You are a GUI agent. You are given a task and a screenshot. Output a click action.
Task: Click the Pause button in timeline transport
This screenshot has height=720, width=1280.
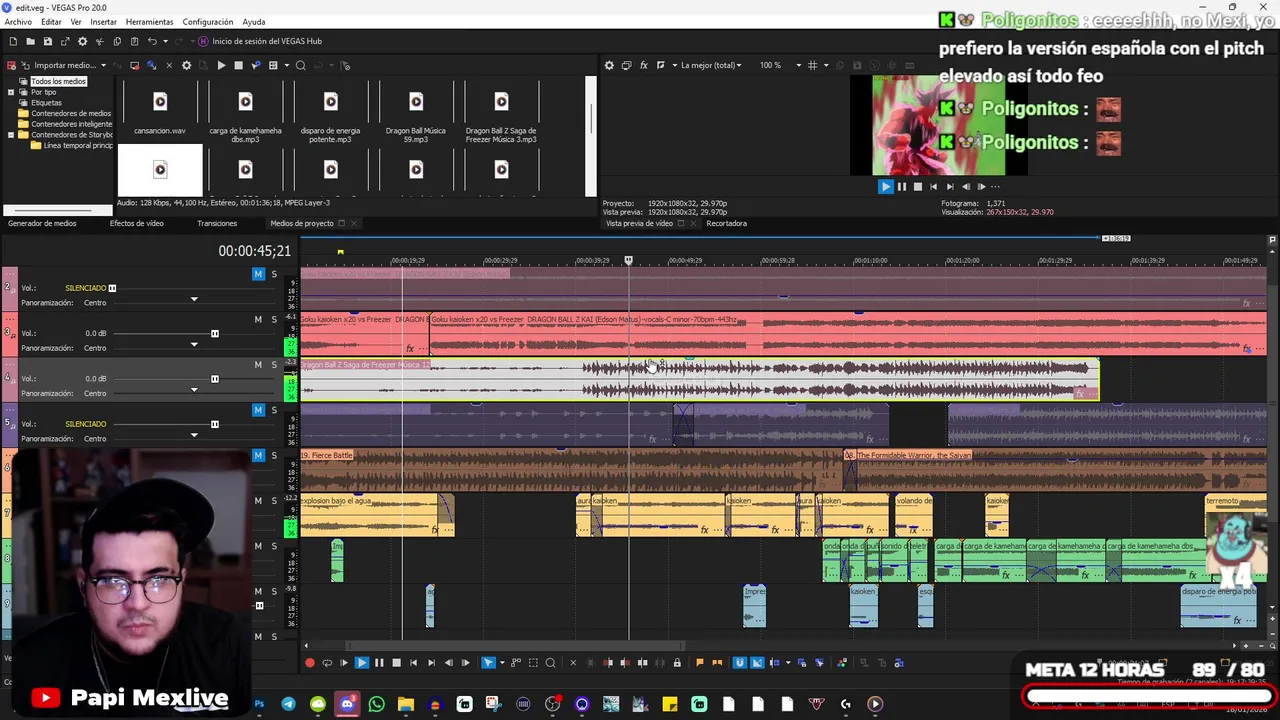pyautogui.click(x=379, y=662)
